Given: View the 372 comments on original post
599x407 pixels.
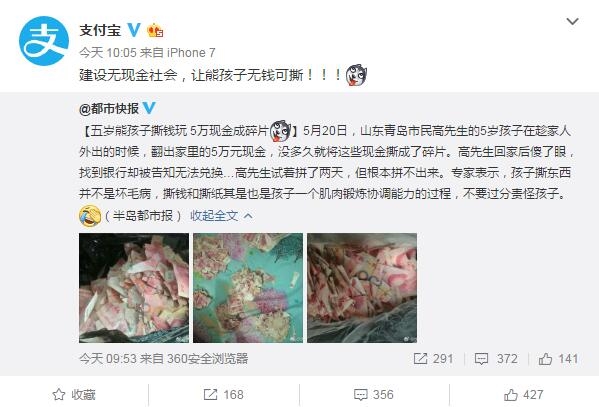Looking at the screenshot, I should pos(496,358).
